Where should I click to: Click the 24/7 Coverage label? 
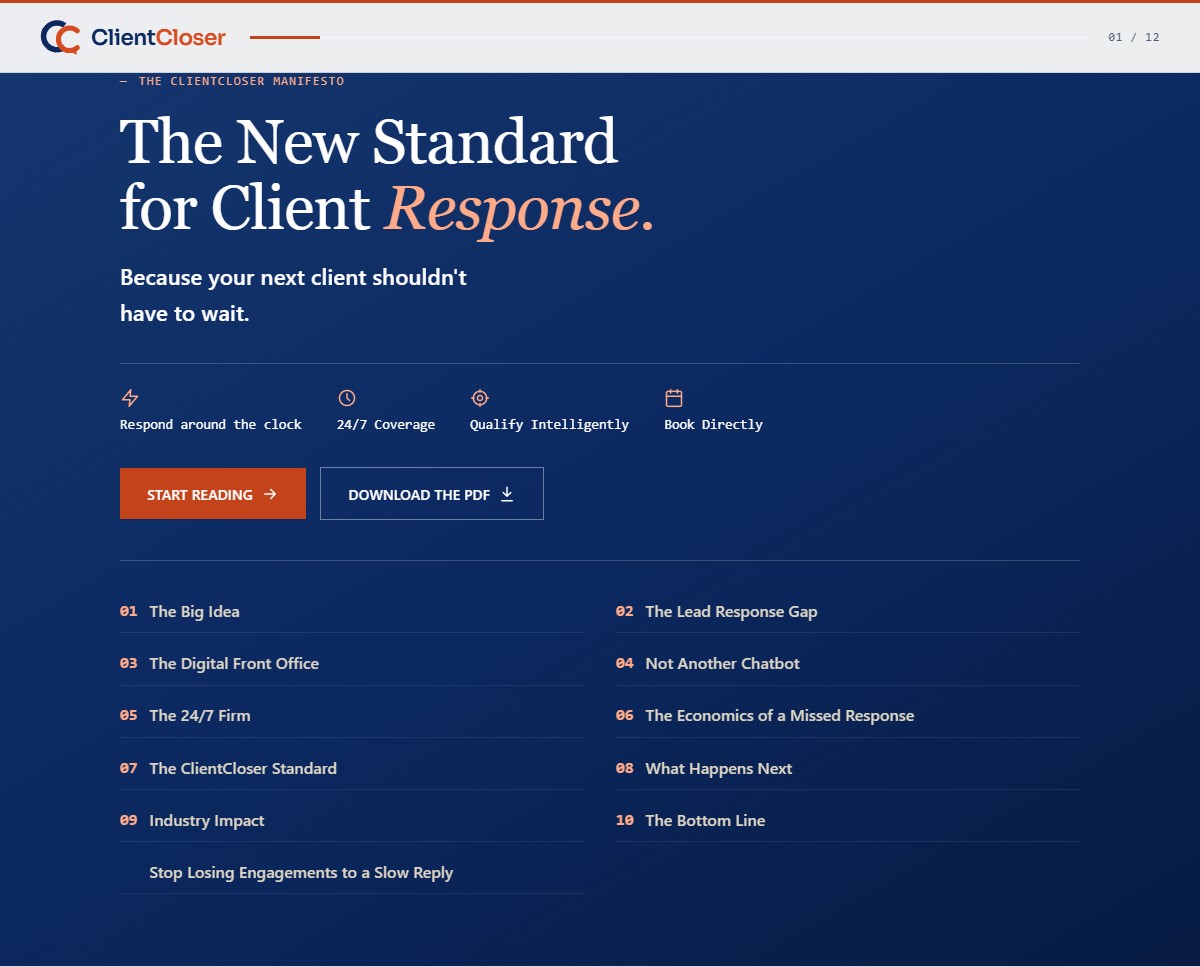386,424
